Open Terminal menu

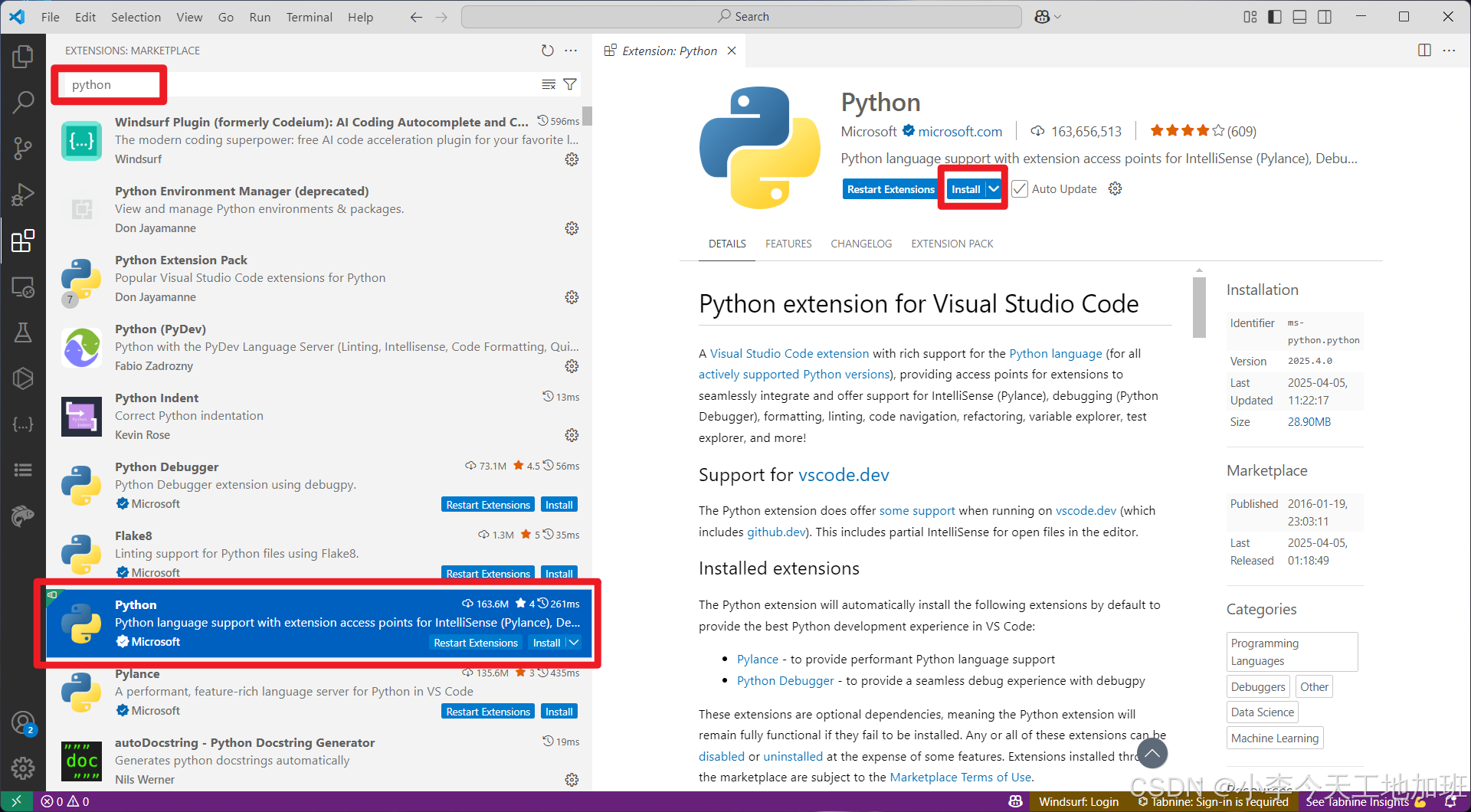coord(310,17)
